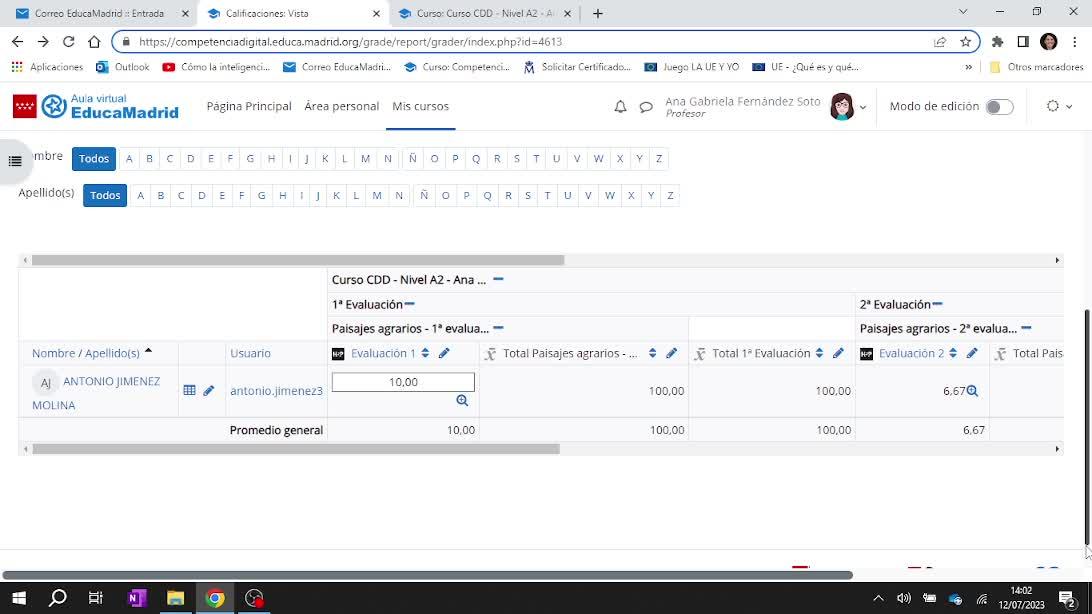The image size is (1092, 614).
Task: Collapse the Curso CDD - Nivel A2 category
Action: pyautogui.click(x=498, y=279)
